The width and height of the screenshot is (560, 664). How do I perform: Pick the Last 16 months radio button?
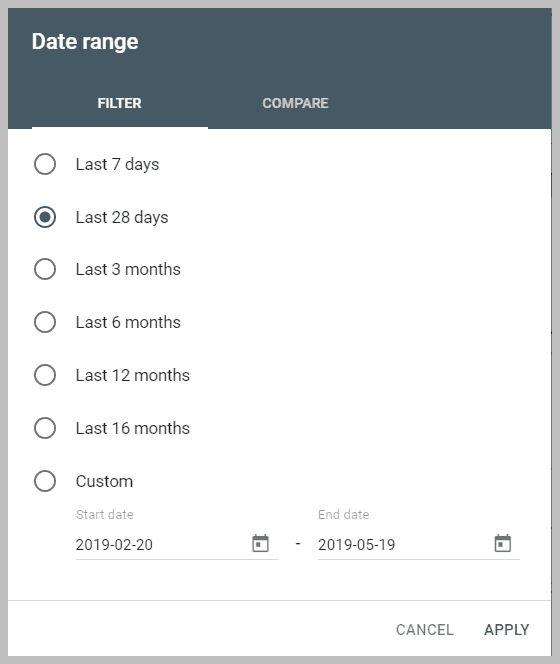click(45, 428)
